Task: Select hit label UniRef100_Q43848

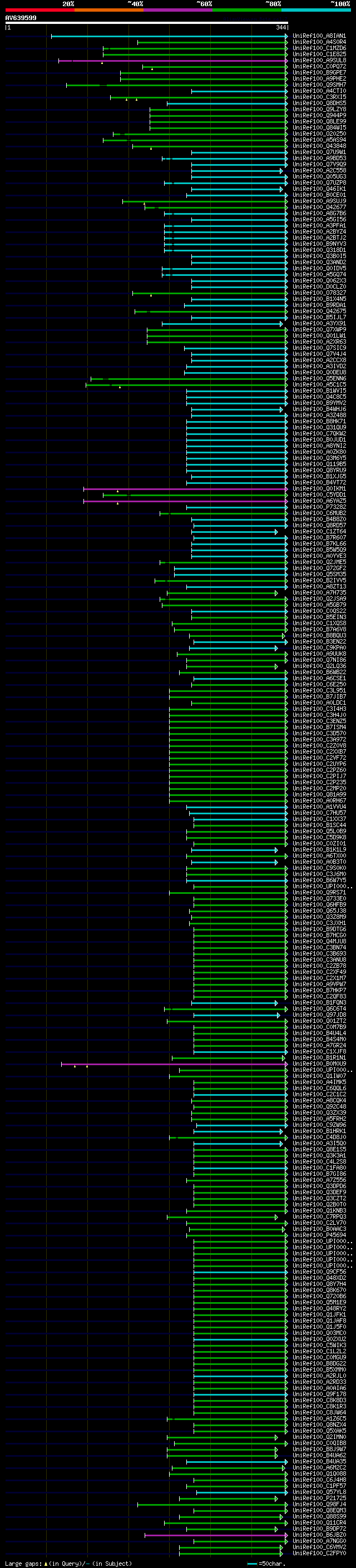Action: click(x=319, y=146)
